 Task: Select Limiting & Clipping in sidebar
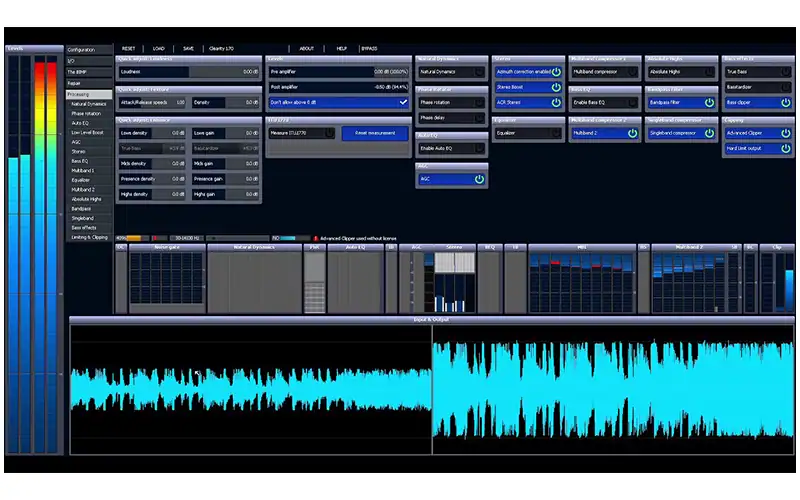tap(89, 236)
